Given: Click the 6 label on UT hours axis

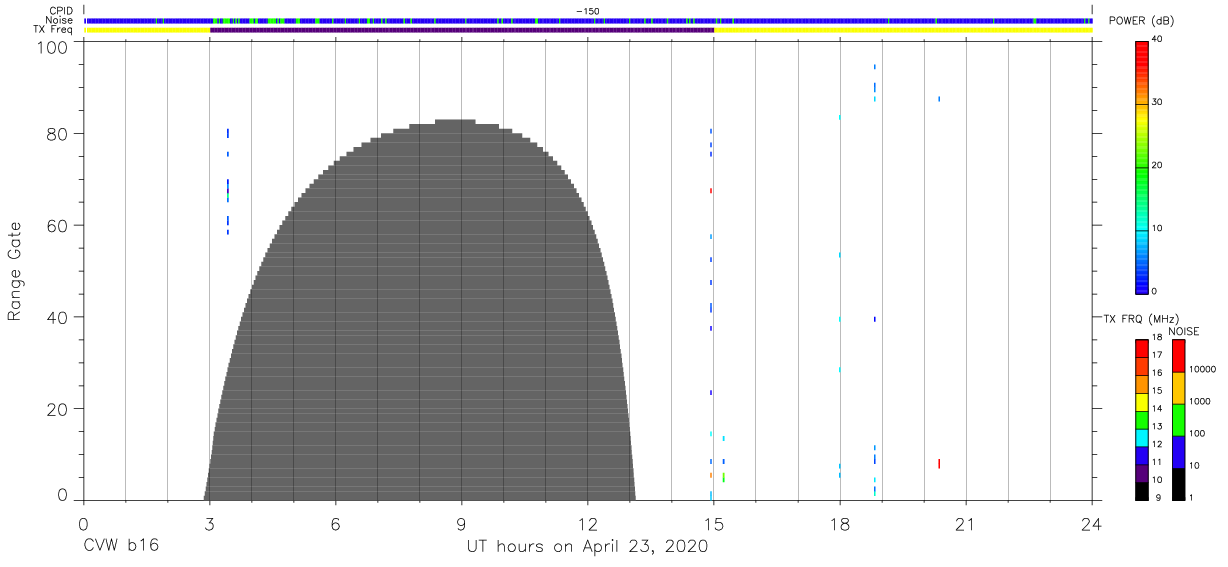Looking at the screenshot, I should pos(335,524).
